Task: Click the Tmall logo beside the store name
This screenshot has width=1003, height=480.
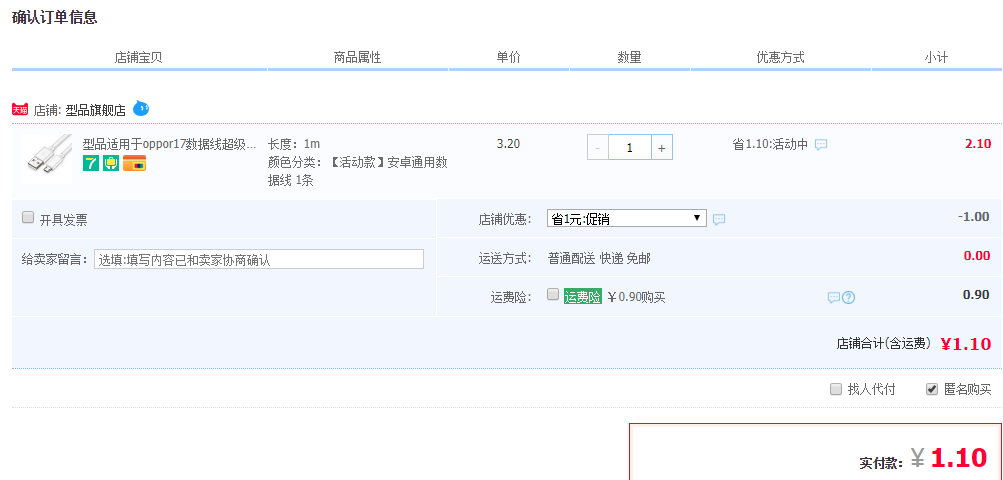Action: pos(20,109)
